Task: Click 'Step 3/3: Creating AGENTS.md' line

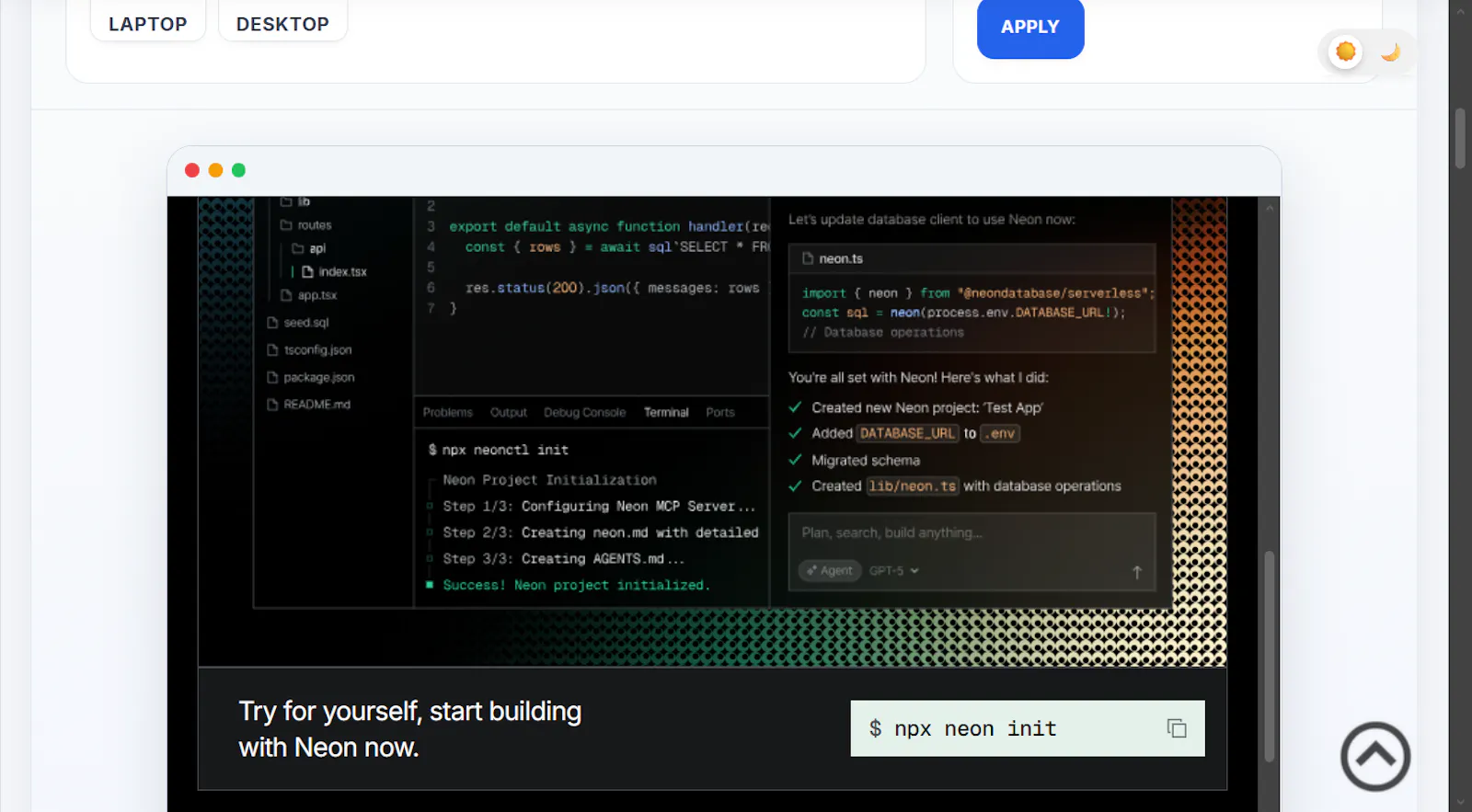Action: coord(563,559)
